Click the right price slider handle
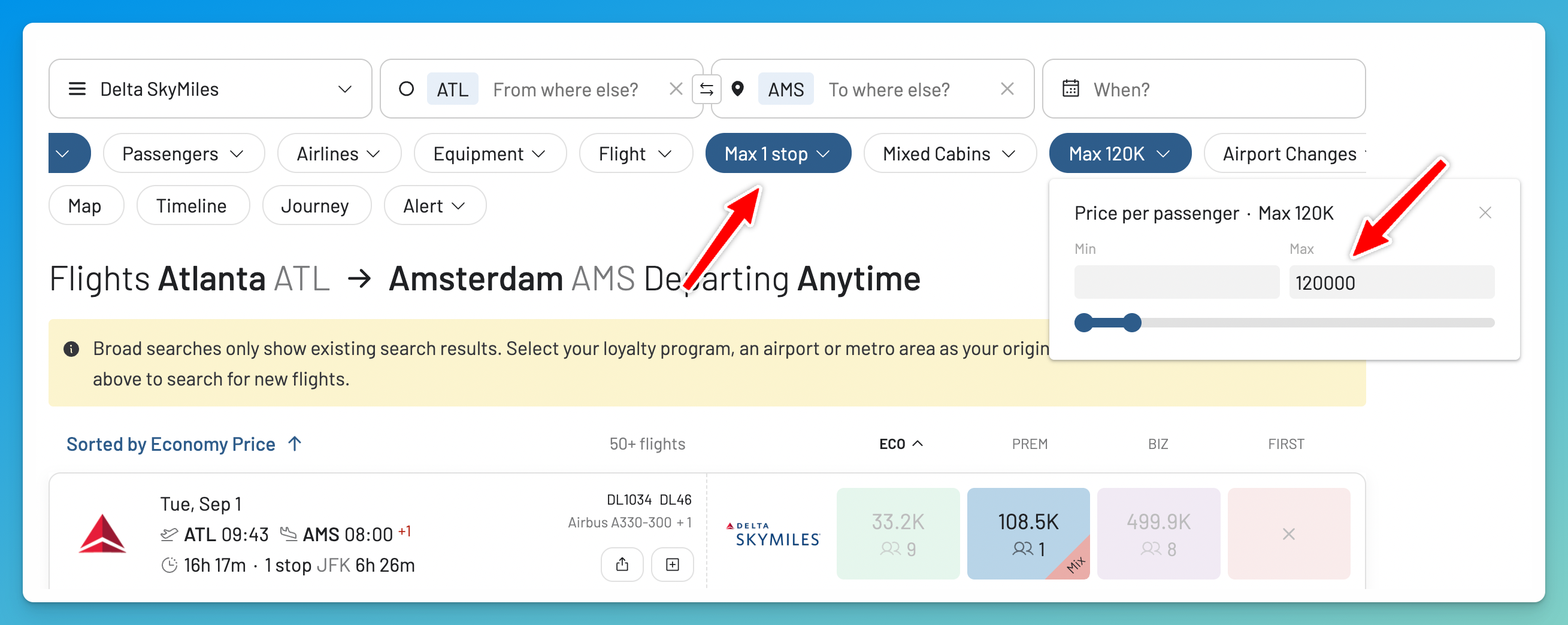Screen dimensions: 1568x625 pos(1131,323)
